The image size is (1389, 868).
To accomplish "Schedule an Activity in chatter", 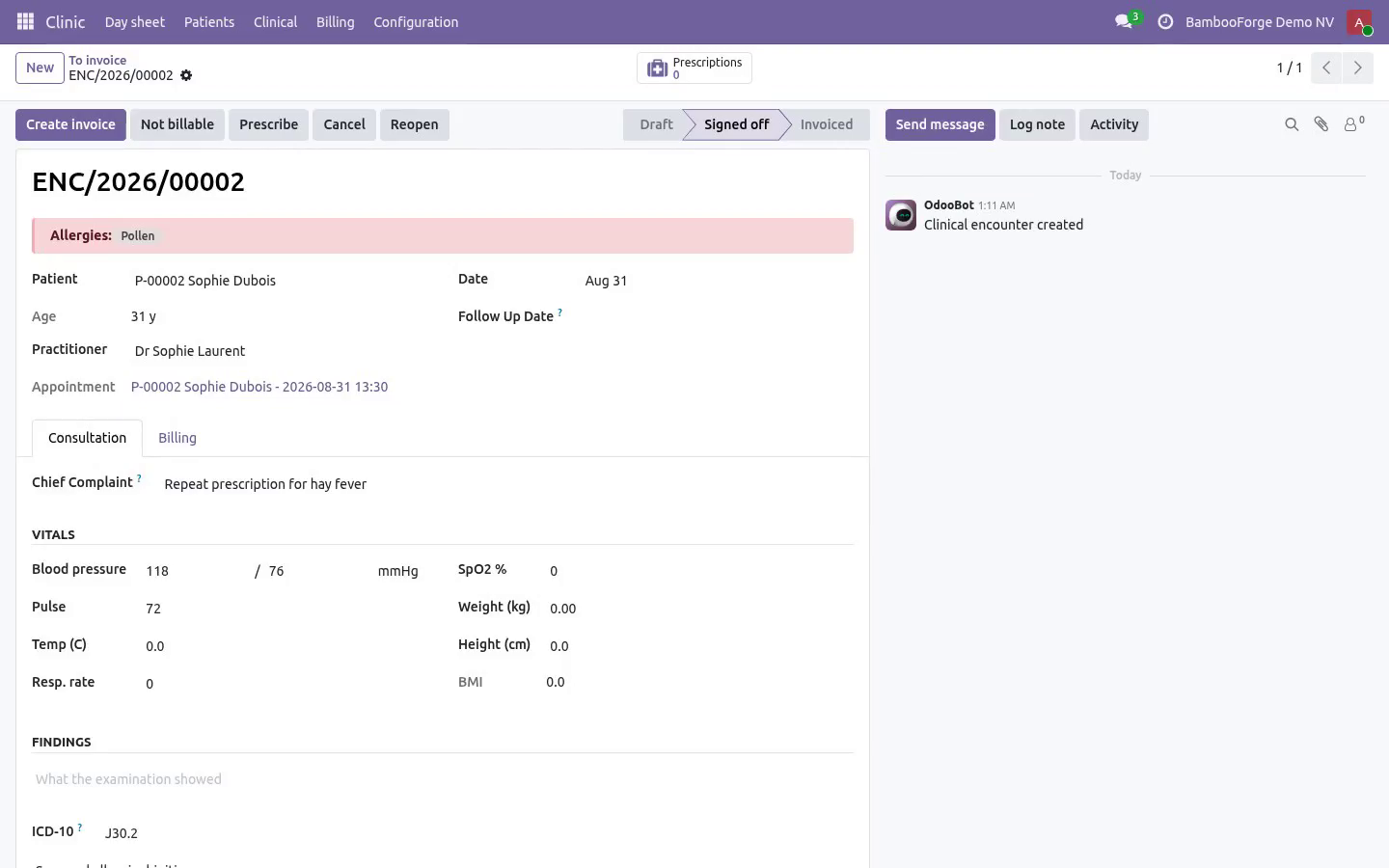I will tap(1114, 124).
